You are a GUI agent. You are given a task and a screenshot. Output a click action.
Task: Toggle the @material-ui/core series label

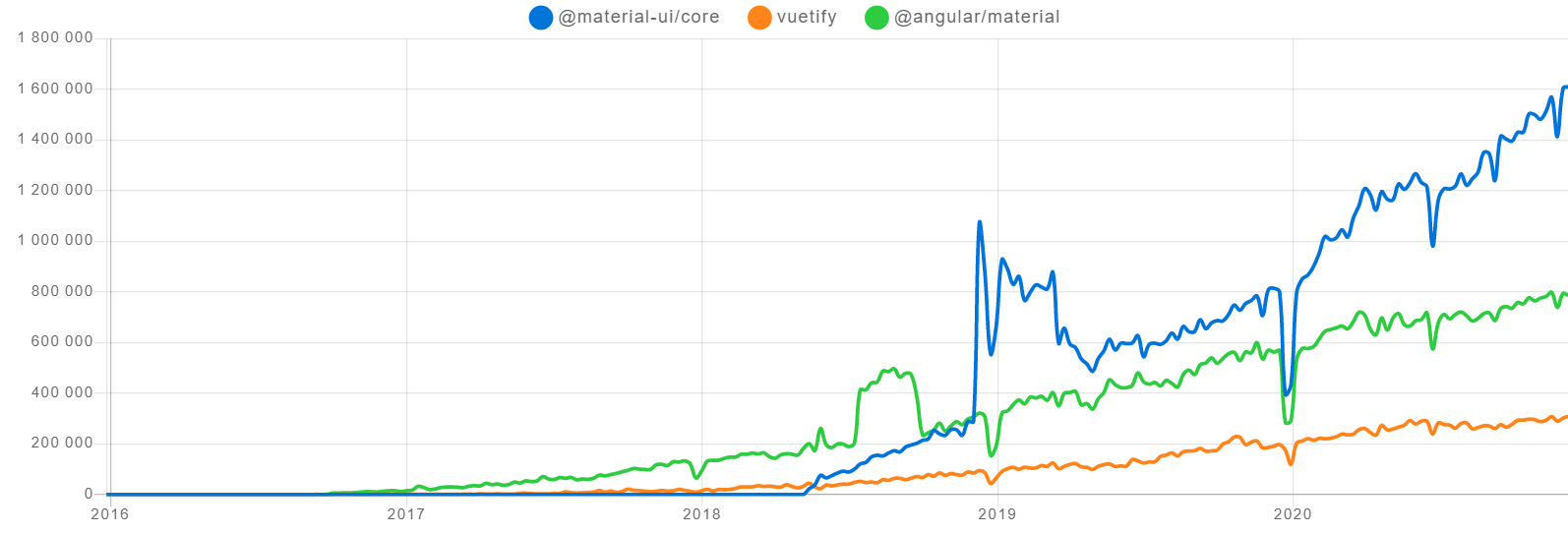638,18
